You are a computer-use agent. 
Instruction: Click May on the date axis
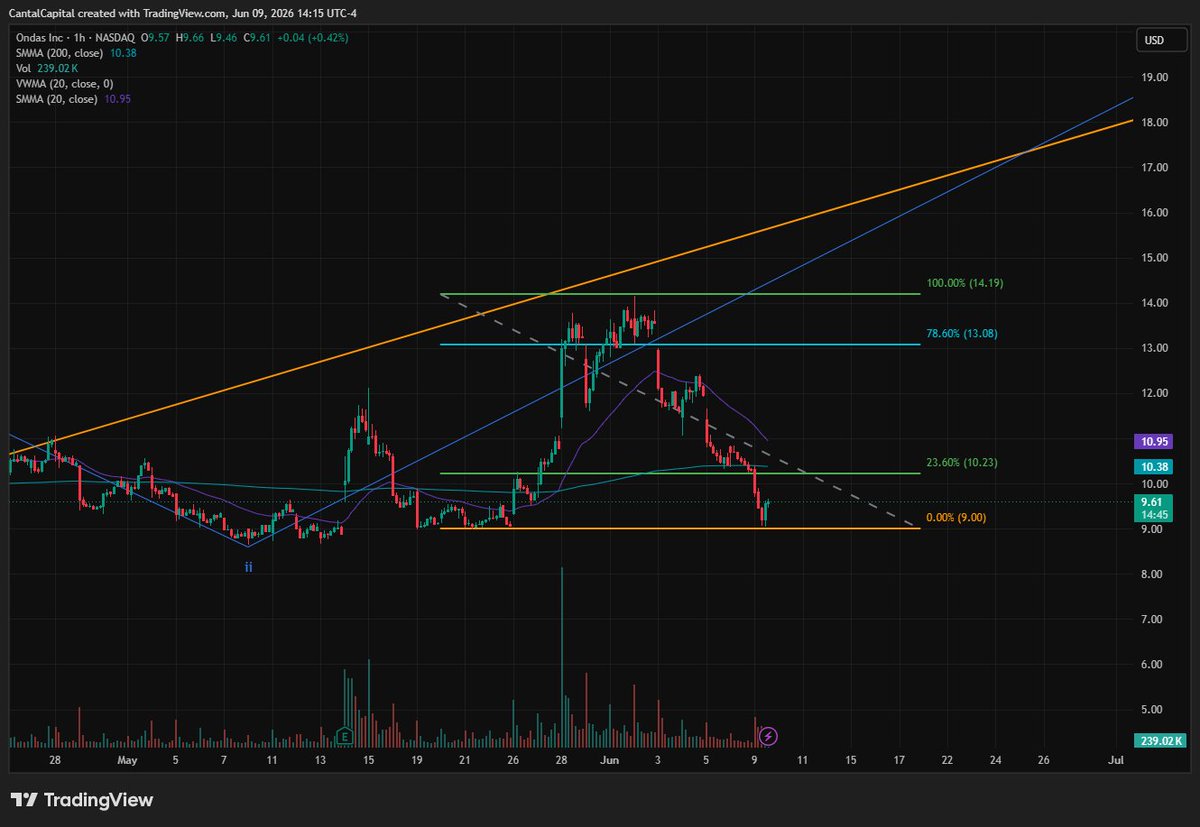click(x=126, y=760)
